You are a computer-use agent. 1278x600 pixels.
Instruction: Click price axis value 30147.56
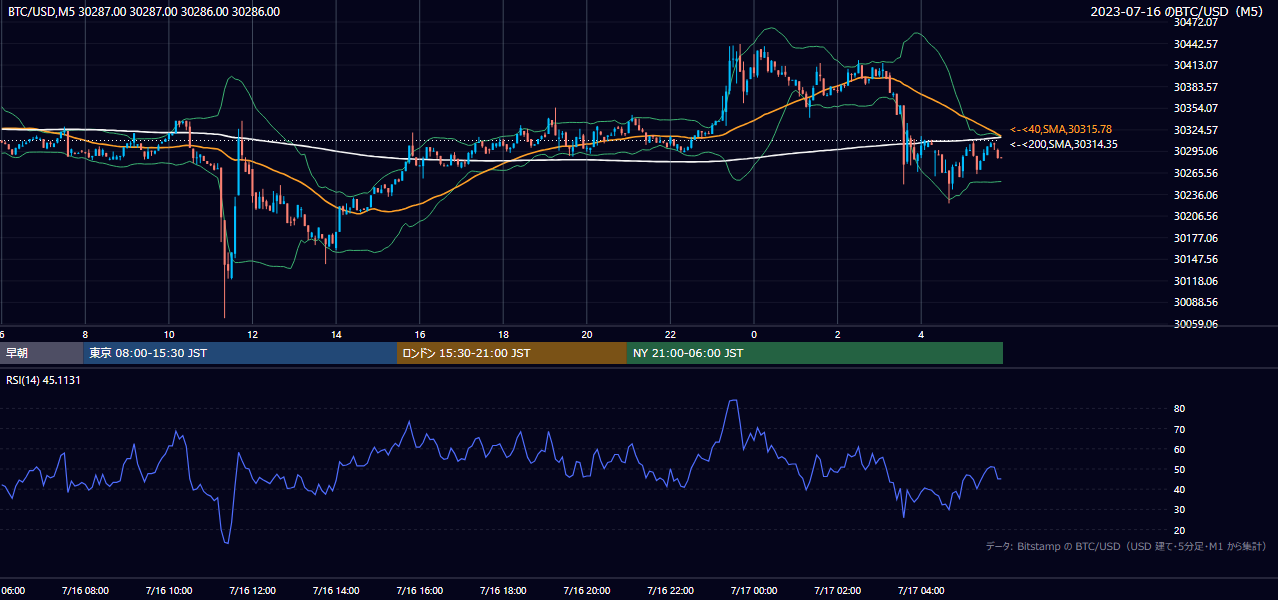[x=1196, y=259]
